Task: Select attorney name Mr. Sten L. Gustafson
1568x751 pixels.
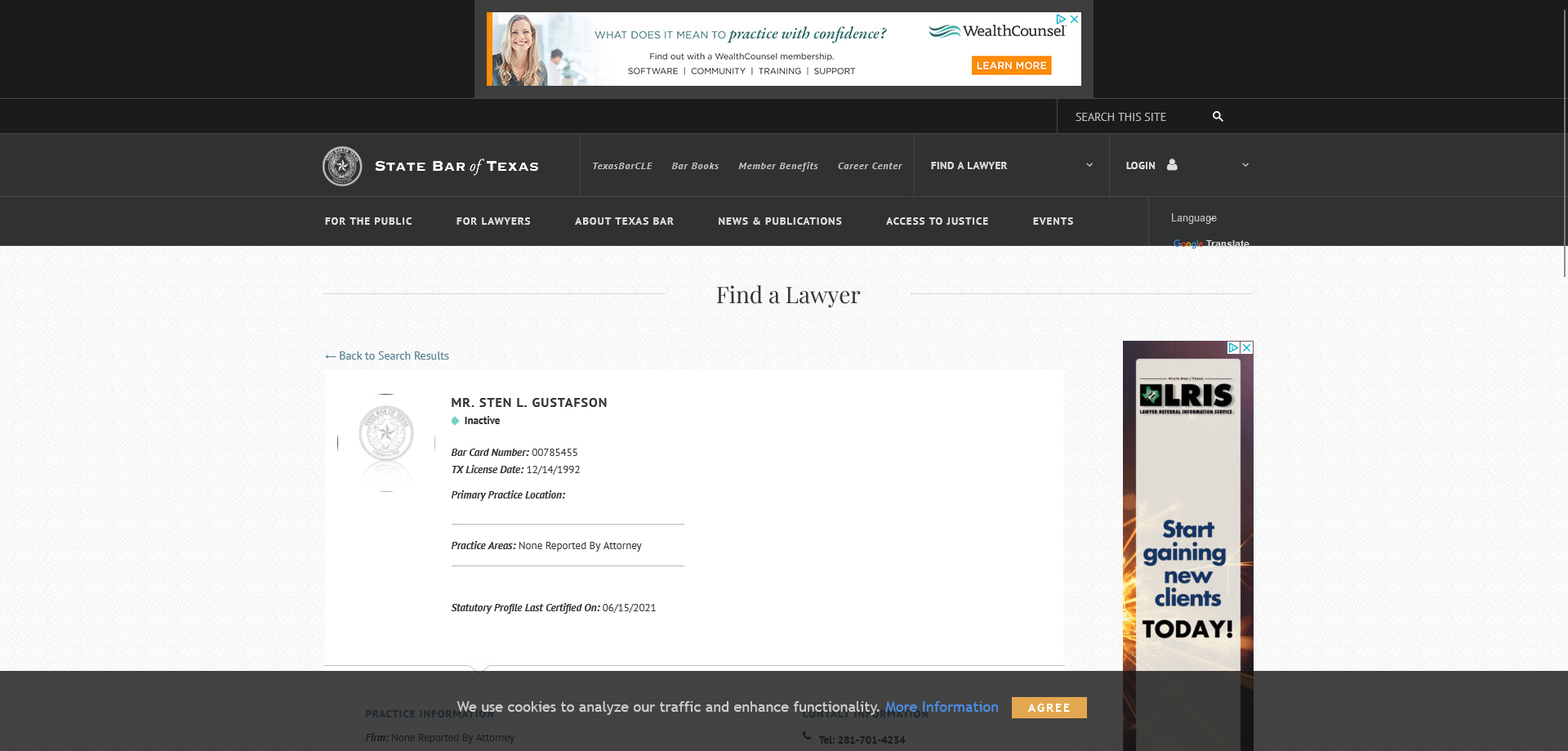Action: [x=529, y=403]
